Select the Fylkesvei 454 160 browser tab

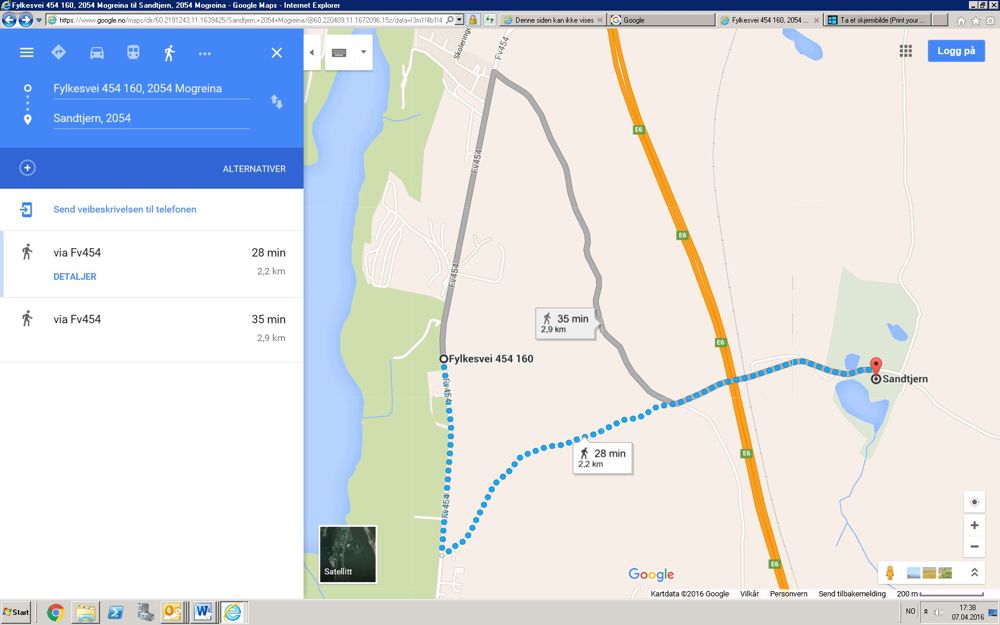click(x=769, y=20)
